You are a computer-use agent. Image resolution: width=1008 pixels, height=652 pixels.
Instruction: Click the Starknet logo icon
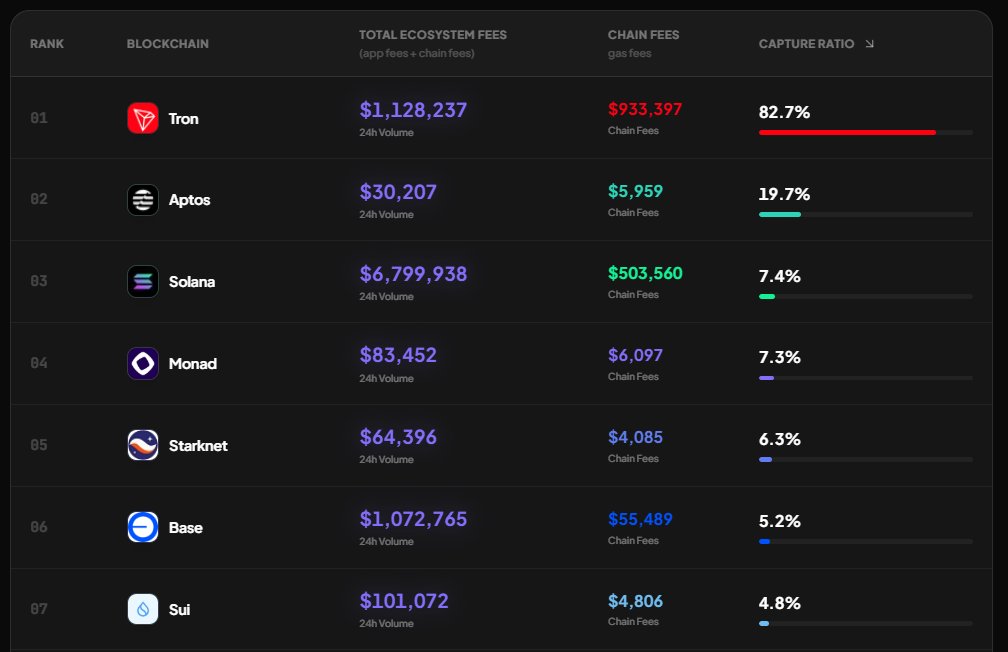tap(143, 446)
